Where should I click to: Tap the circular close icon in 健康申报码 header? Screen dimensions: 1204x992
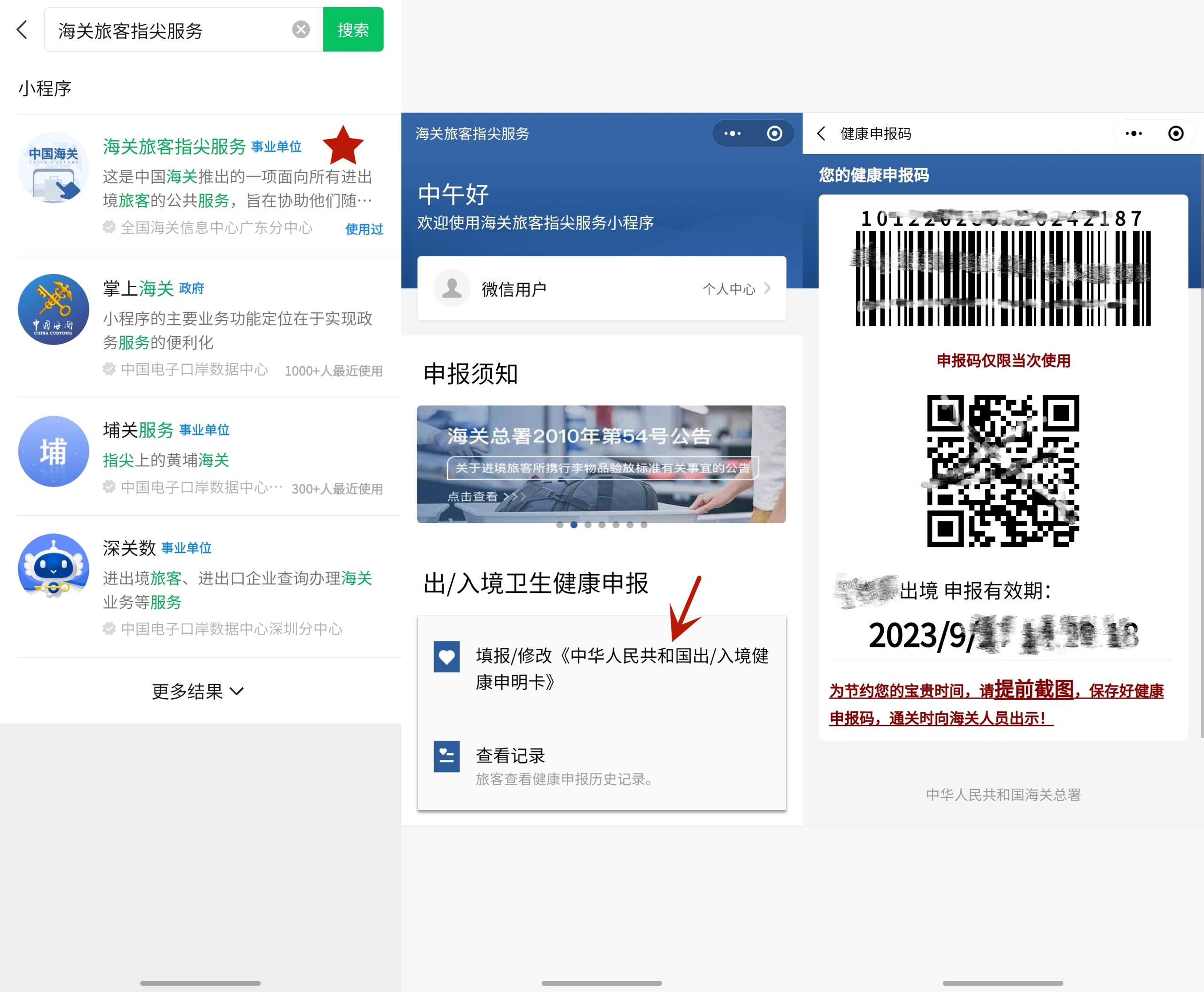(1176, 134)
